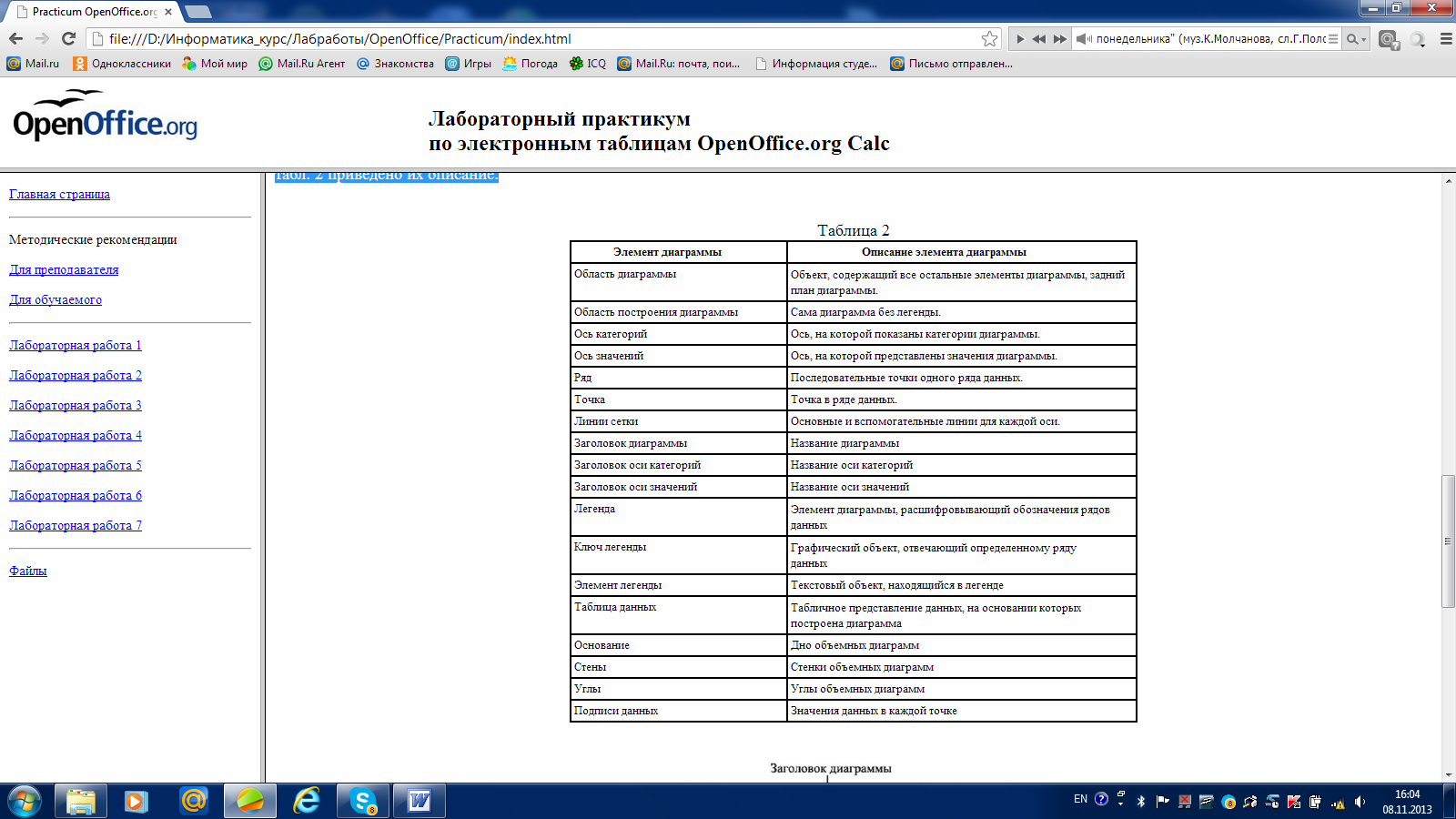Open the Мой мир bookmark
The image size is (1456, 819).
point(215,64)
